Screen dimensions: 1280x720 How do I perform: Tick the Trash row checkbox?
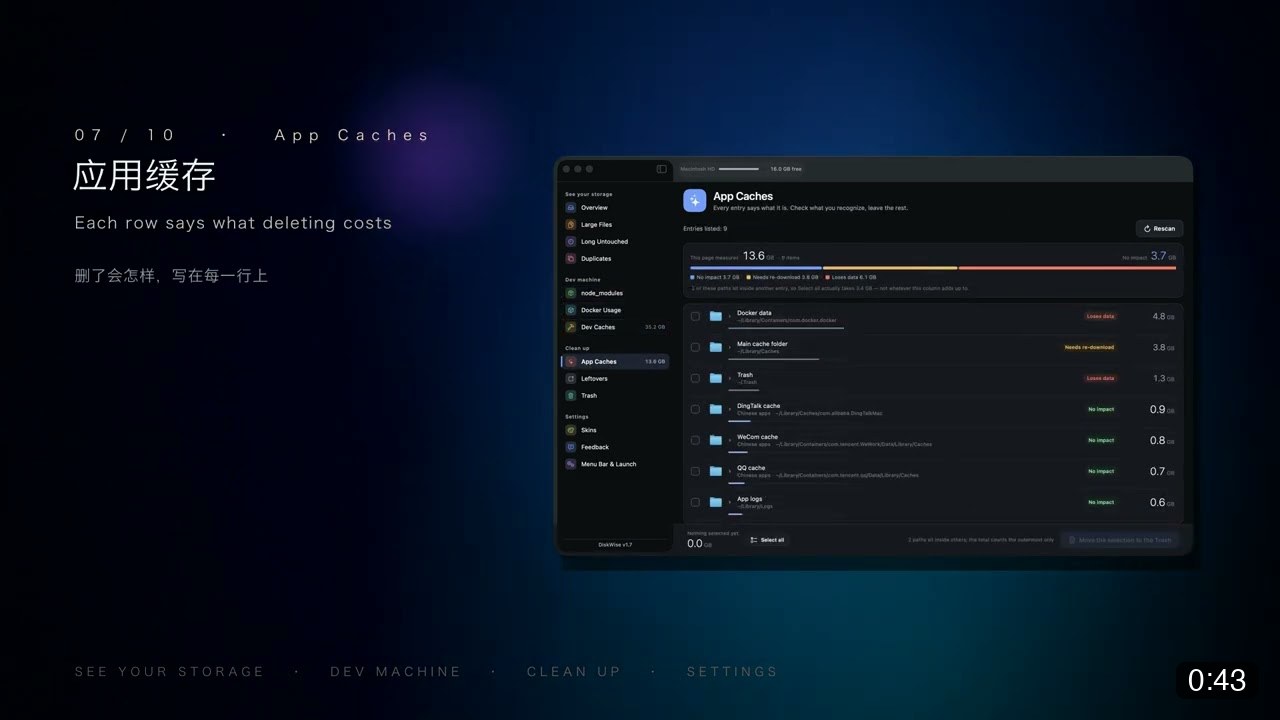(x=696, y=378)
